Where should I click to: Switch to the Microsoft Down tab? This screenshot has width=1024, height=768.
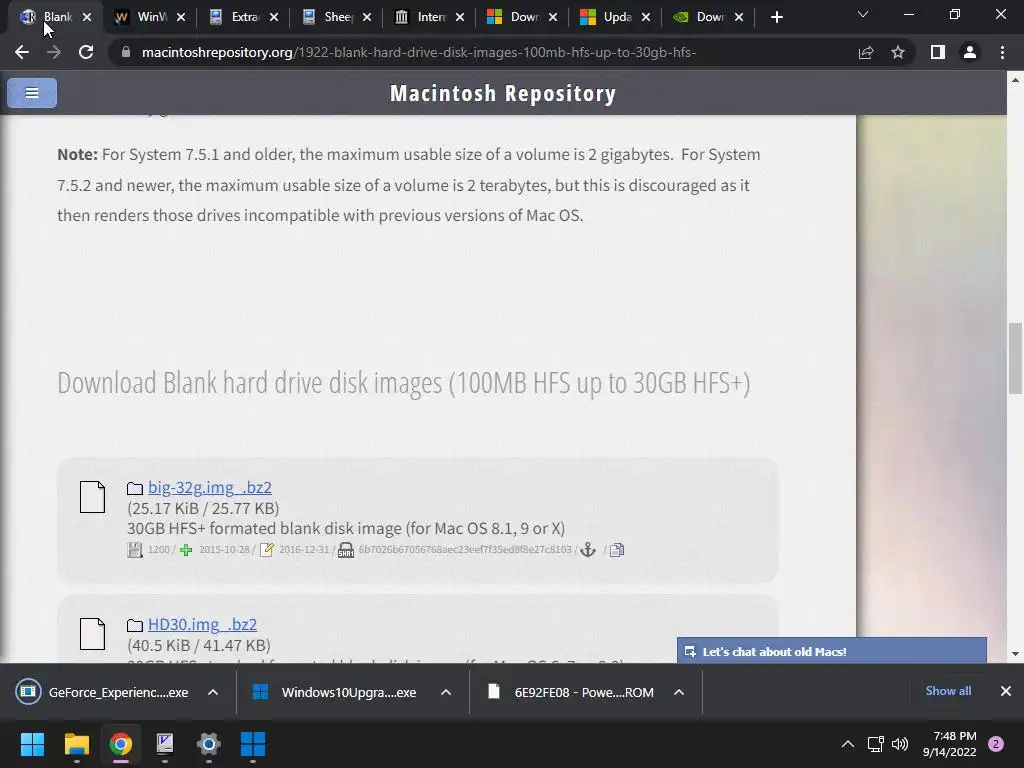click(x=515, y=17)
